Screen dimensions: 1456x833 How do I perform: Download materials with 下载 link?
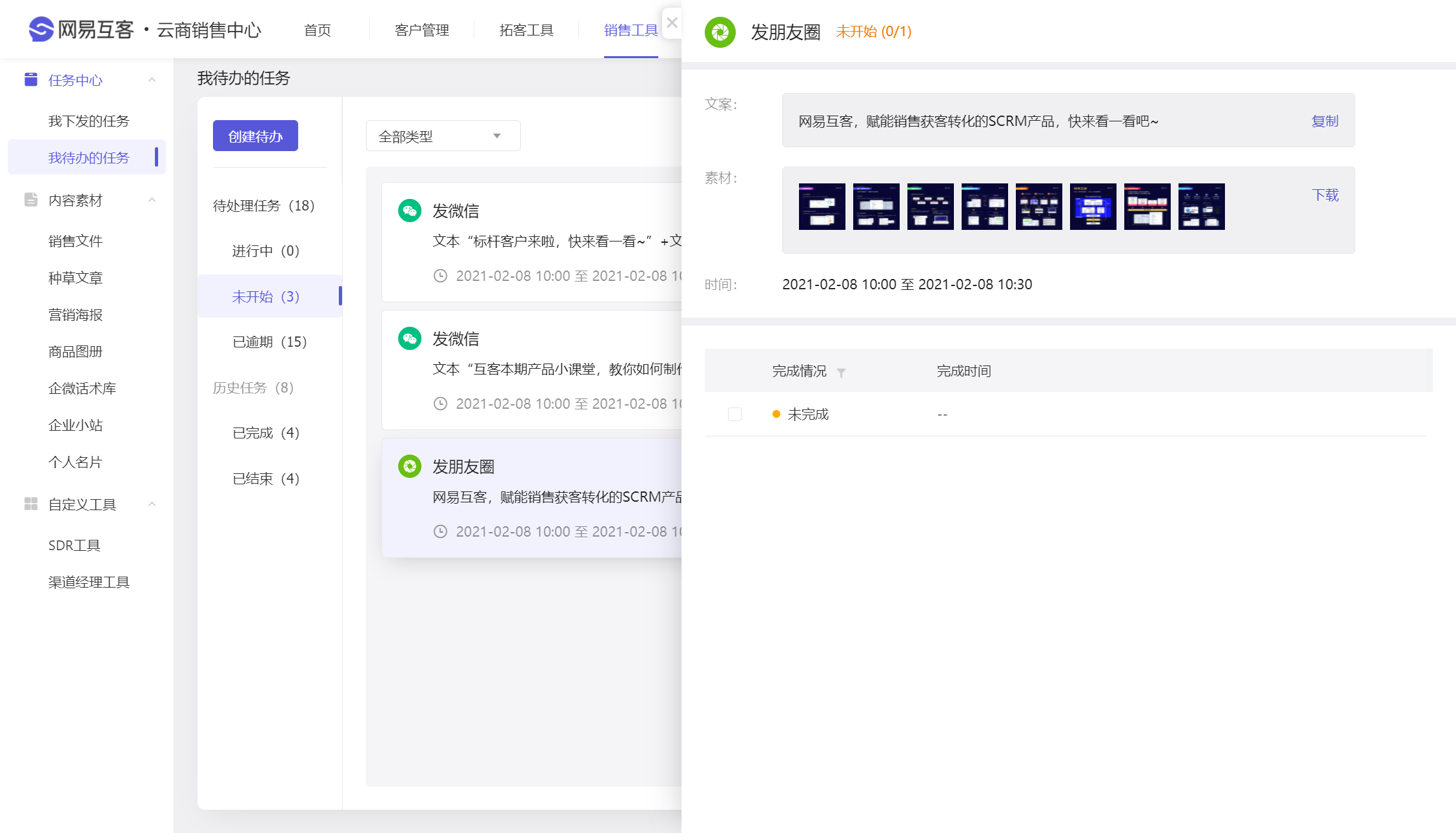(x=1325, y=195)
